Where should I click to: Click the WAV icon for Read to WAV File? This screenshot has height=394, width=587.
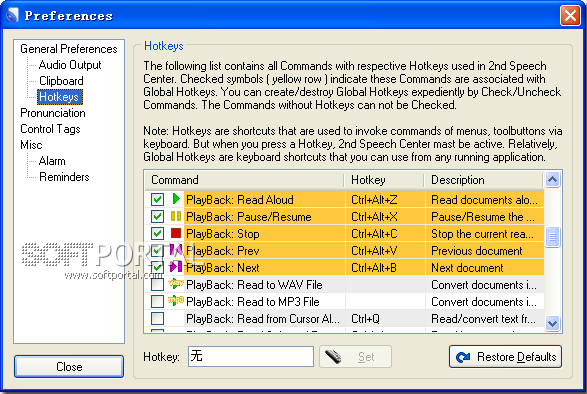(176, 284)
